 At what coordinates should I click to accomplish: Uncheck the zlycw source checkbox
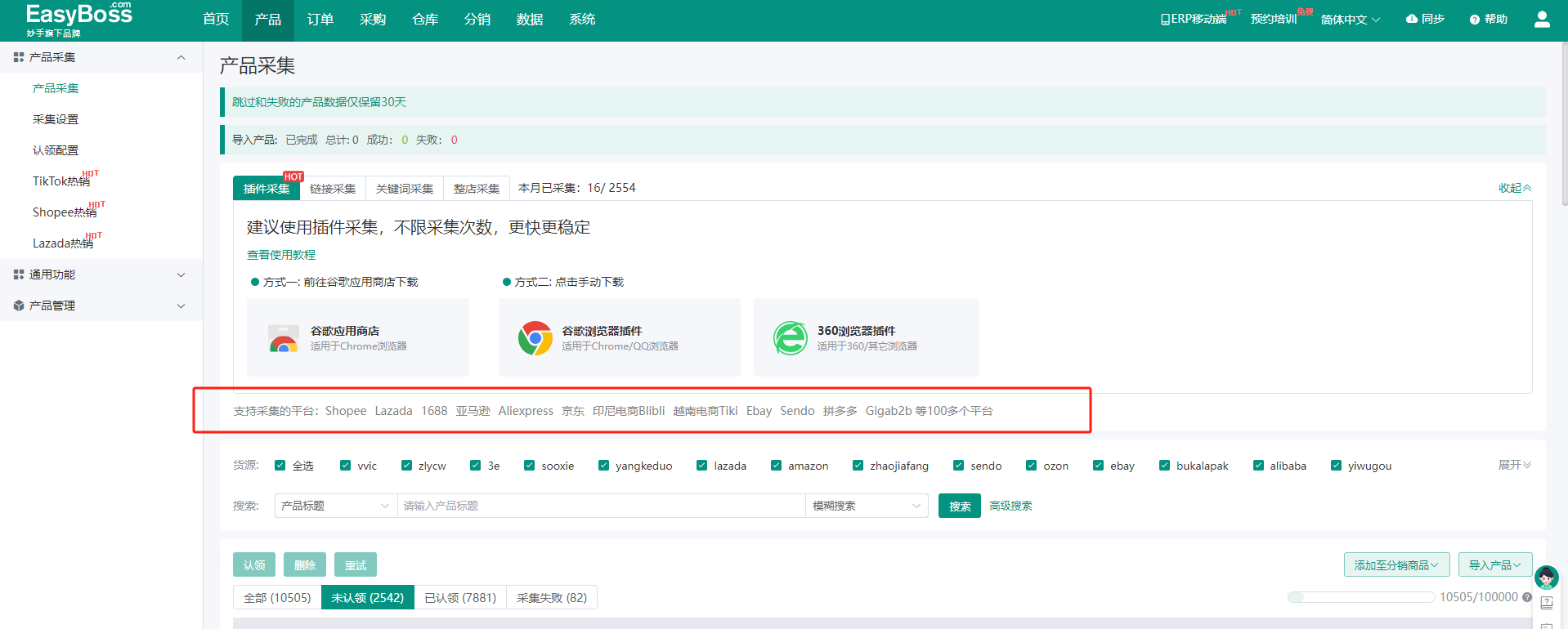tap(406, 466)
